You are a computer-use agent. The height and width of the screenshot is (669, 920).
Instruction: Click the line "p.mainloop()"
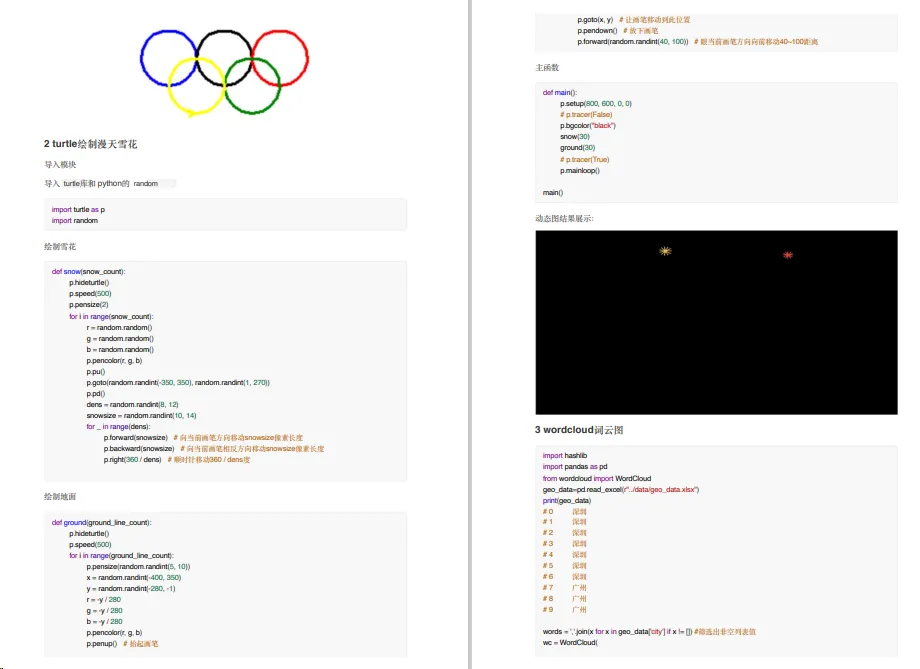[x=580, y=171]
